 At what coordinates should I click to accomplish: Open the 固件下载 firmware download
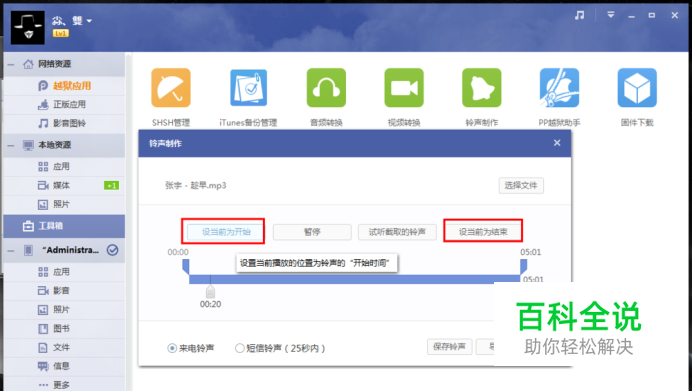click(x=637, y=88)
